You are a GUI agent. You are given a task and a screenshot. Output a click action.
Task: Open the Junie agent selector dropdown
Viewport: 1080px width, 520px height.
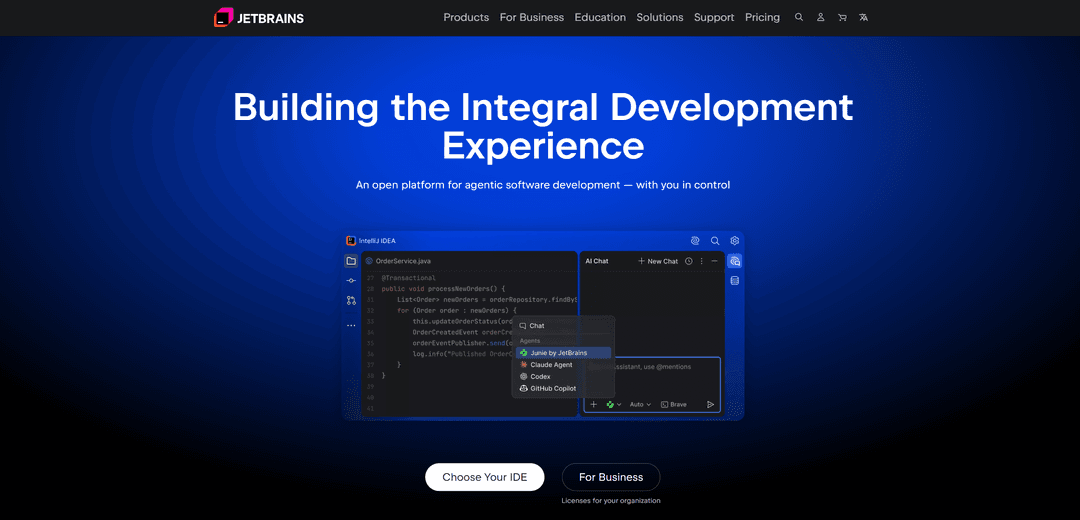click(614, 404)
